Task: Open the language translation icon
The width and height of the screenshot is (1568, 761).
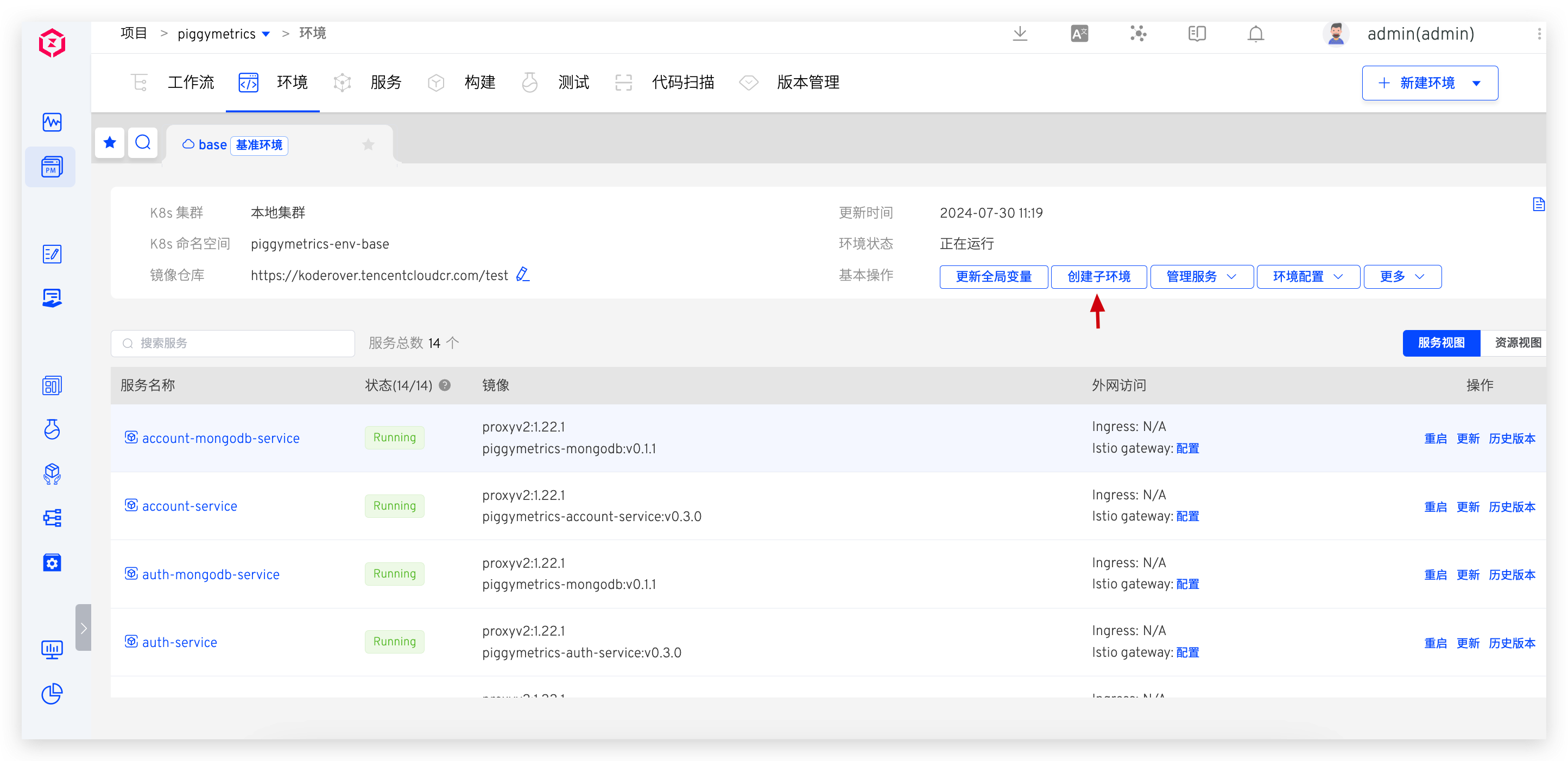Action: point(1079,34)
